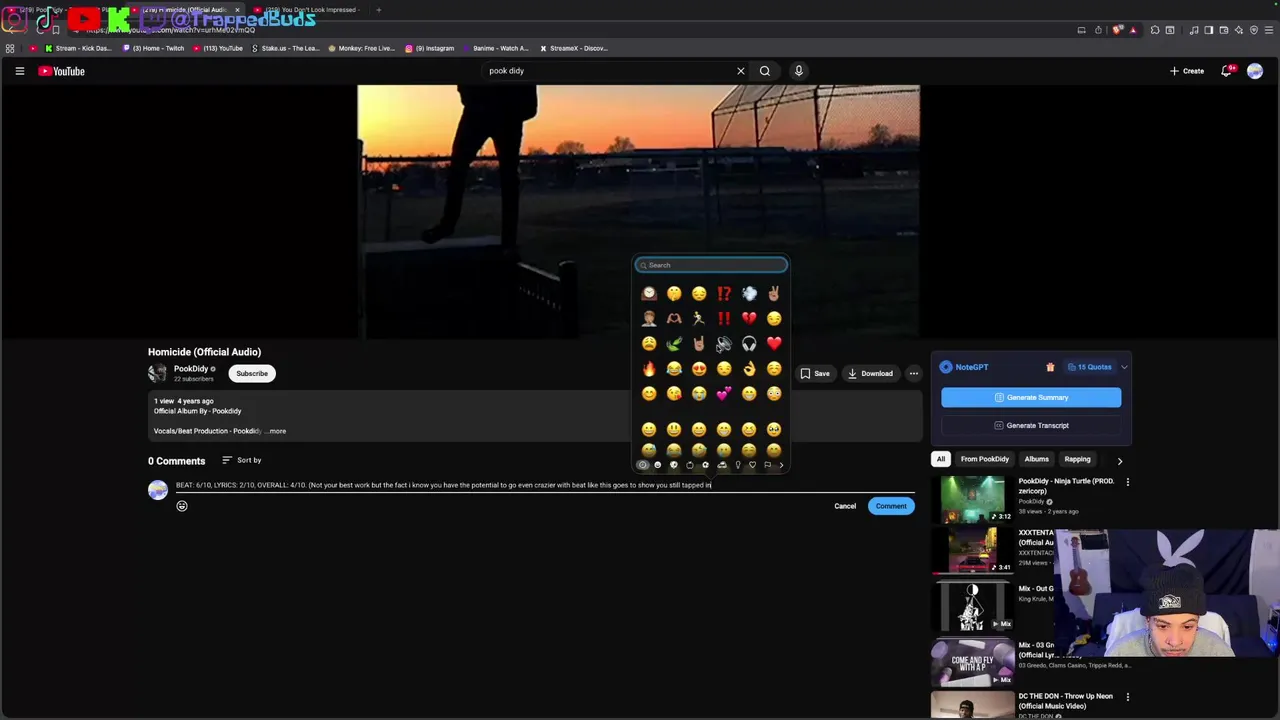Download the Homicide video
The height and width of the screenshot is (720, 1280).
click(x=870, y=373)
